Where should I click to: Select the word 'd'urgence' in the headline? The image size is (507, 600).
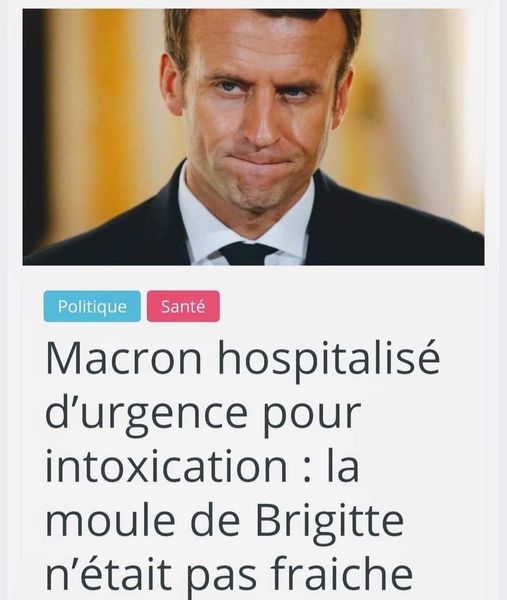[x=146, y=416]
